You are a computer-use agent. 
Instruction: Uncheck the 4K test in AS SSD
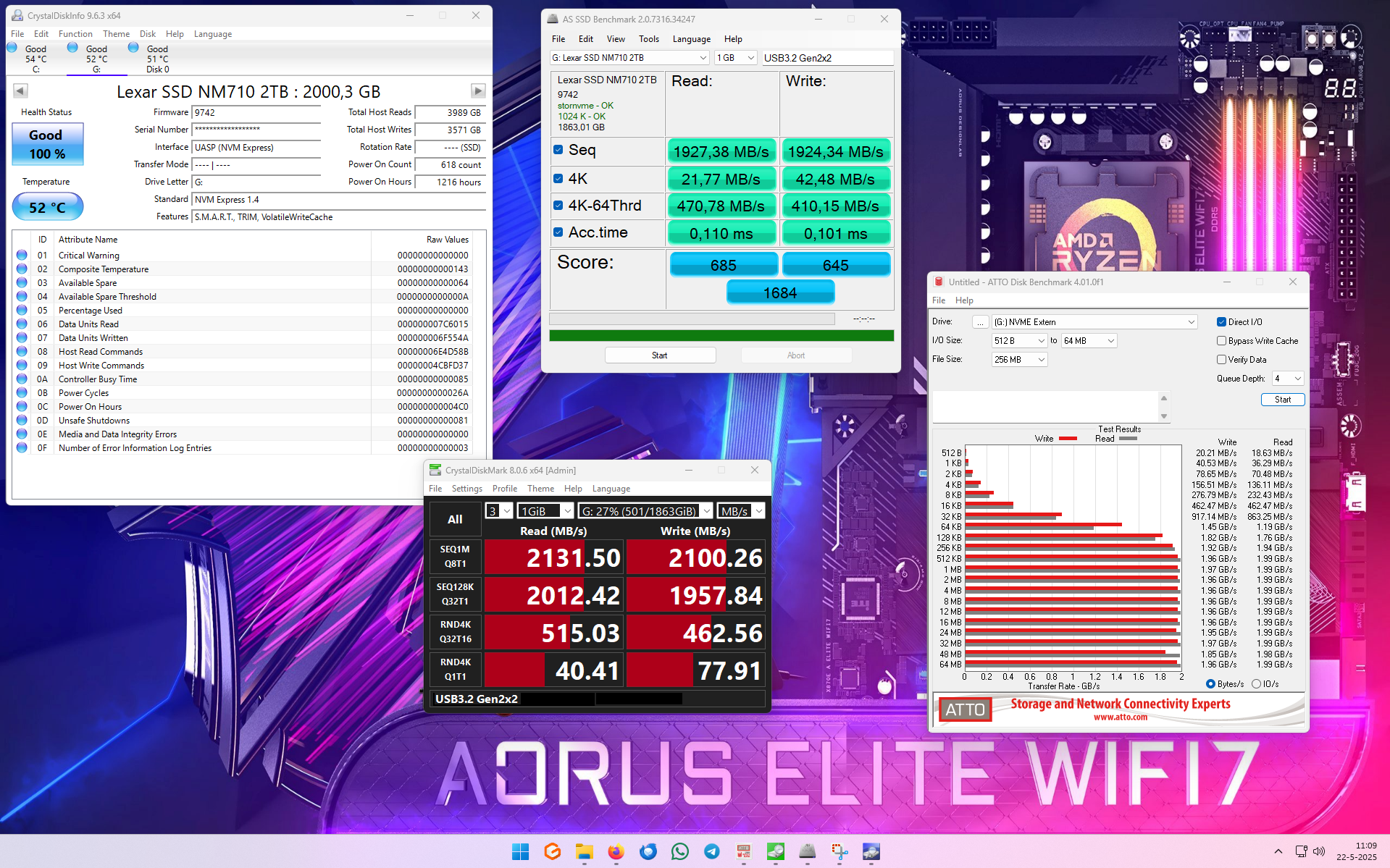(x=558, y=178)
